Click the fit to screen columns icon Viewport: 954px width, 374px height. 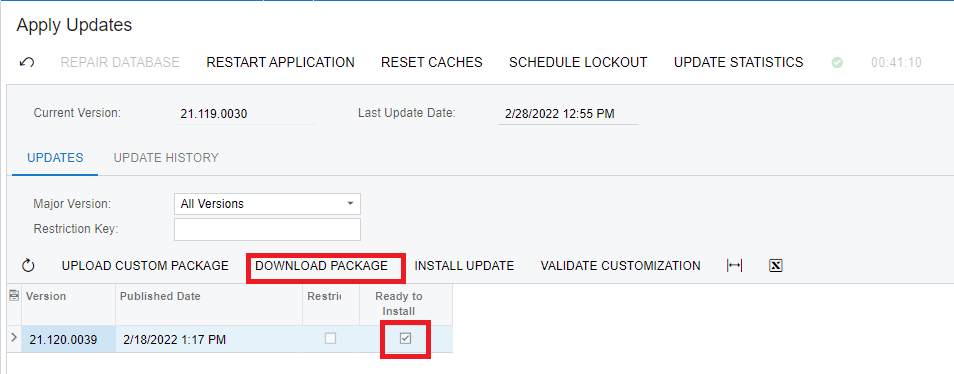coord(734,266)
